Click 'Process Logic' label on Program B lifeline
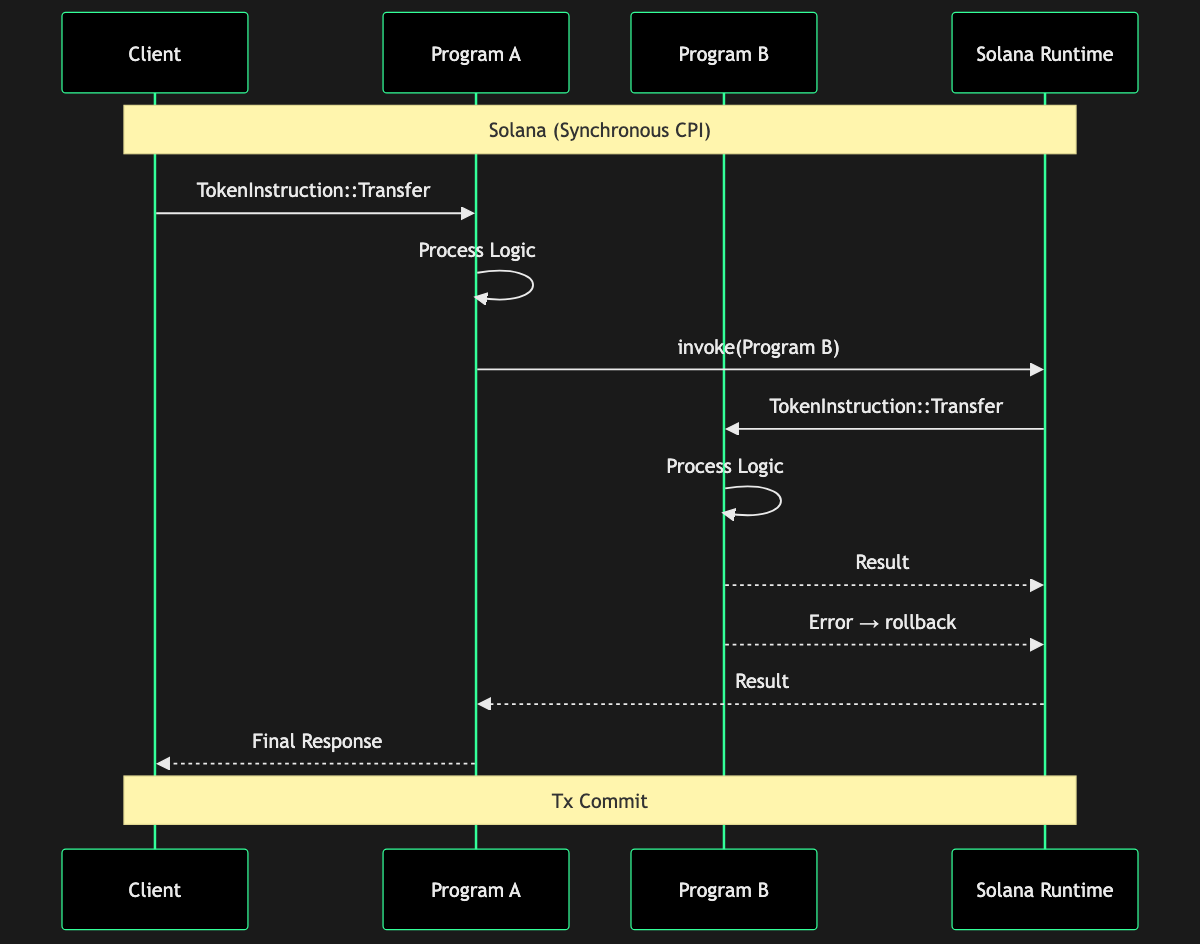Image resolution: width=1200 pixels, height=944 pixels. 725,466
